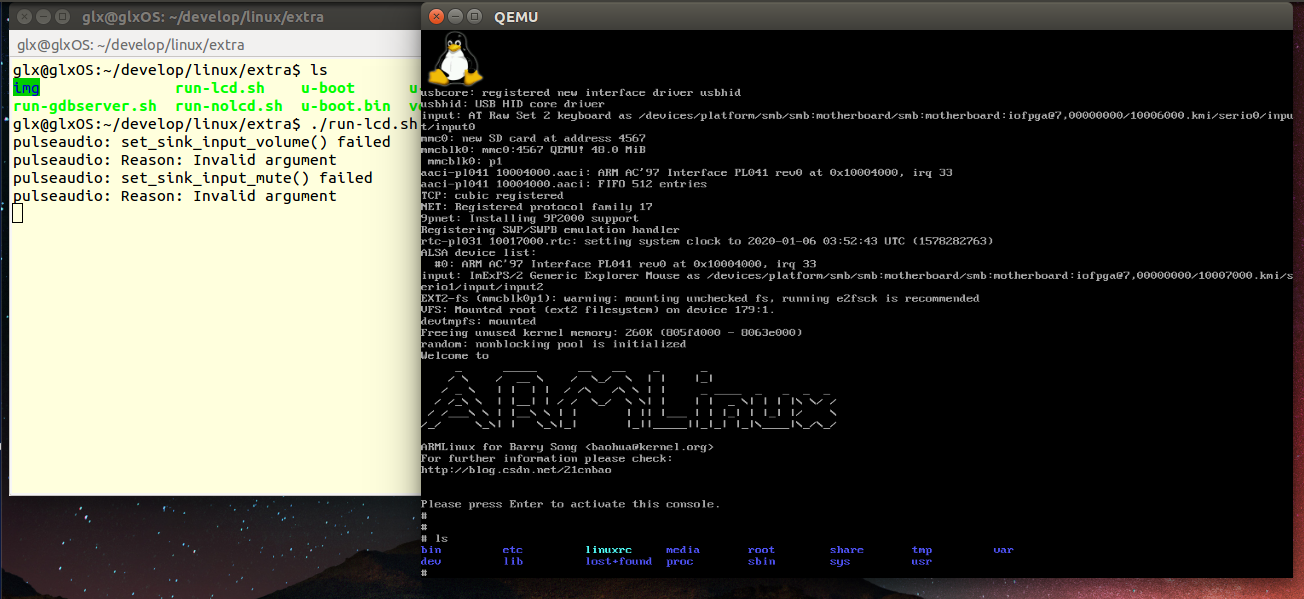Click the lib directory in QEMU listing
The height and width of the screenshot is (599, 1304).
(x=513, y=562)
